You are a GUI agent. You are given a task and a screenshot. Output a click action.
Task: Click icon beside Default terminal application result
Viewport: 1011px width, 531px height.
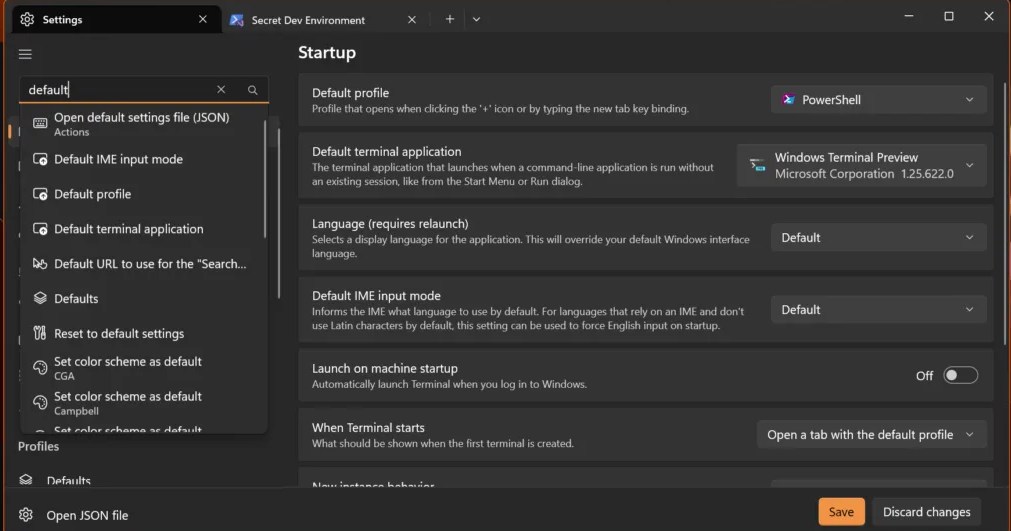click(x=40, y=229)
